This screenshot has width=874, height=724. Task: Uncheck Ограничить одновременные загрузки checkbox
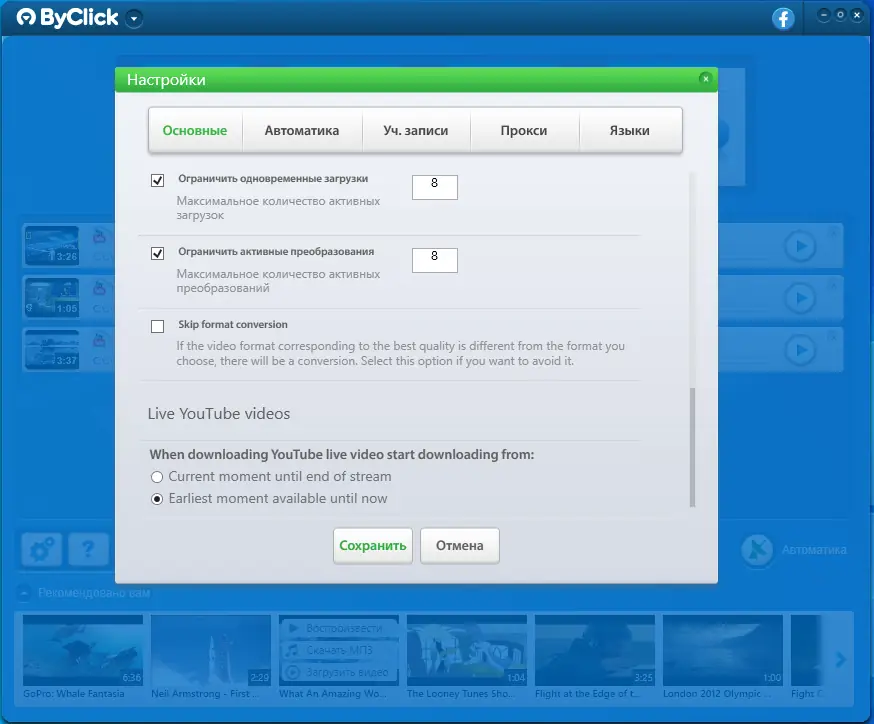[x=157, y=180]
